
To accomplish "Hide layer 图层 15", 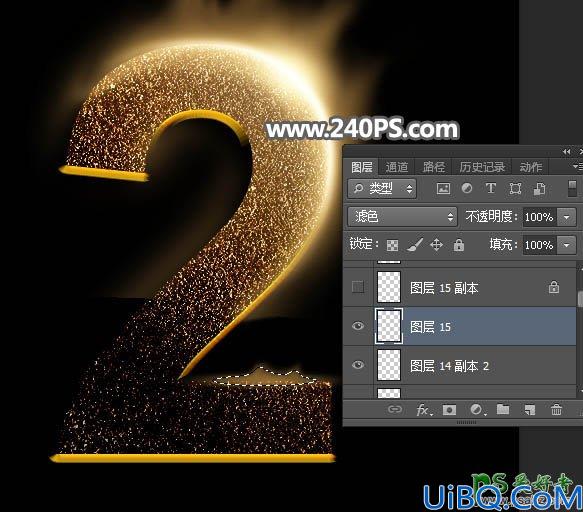I will click(x=358, y=326).
